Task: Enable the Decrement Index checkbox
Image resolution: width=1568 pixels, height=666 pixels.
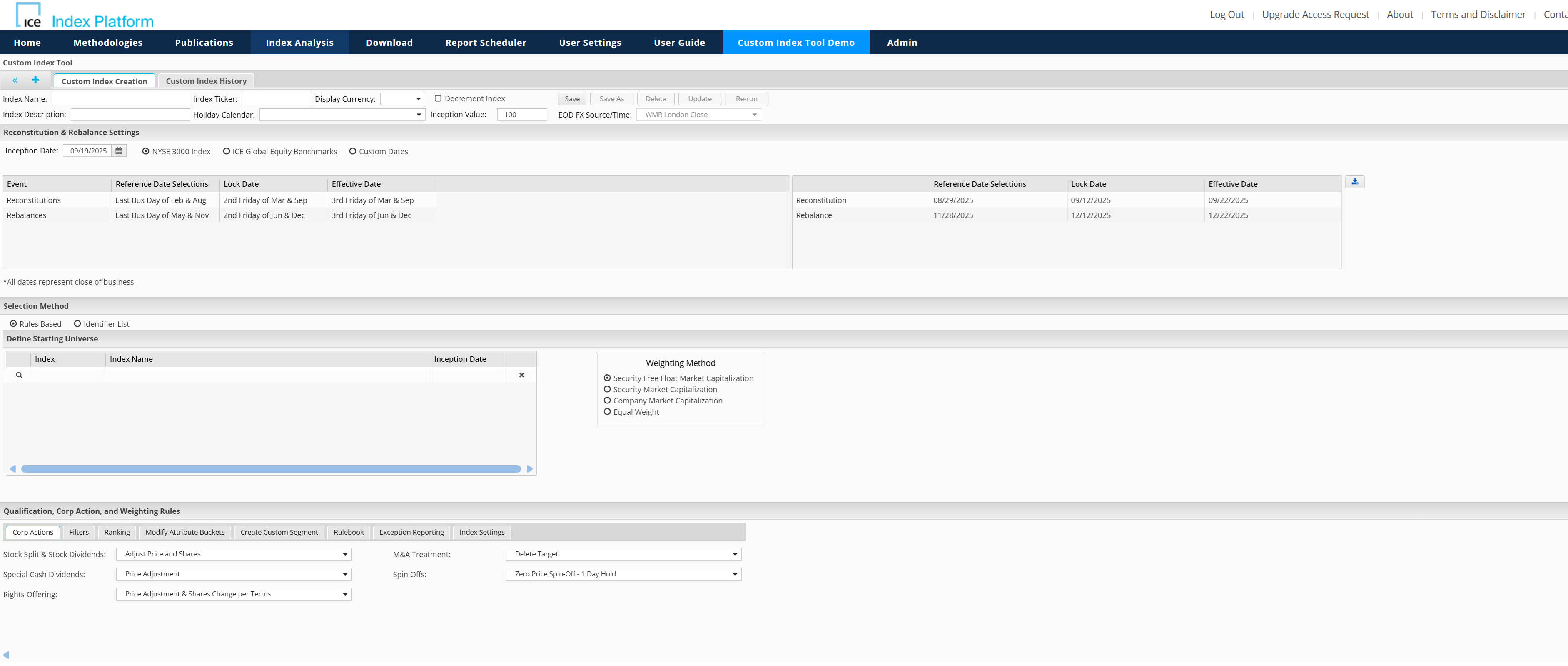Action: coord(438,98)
